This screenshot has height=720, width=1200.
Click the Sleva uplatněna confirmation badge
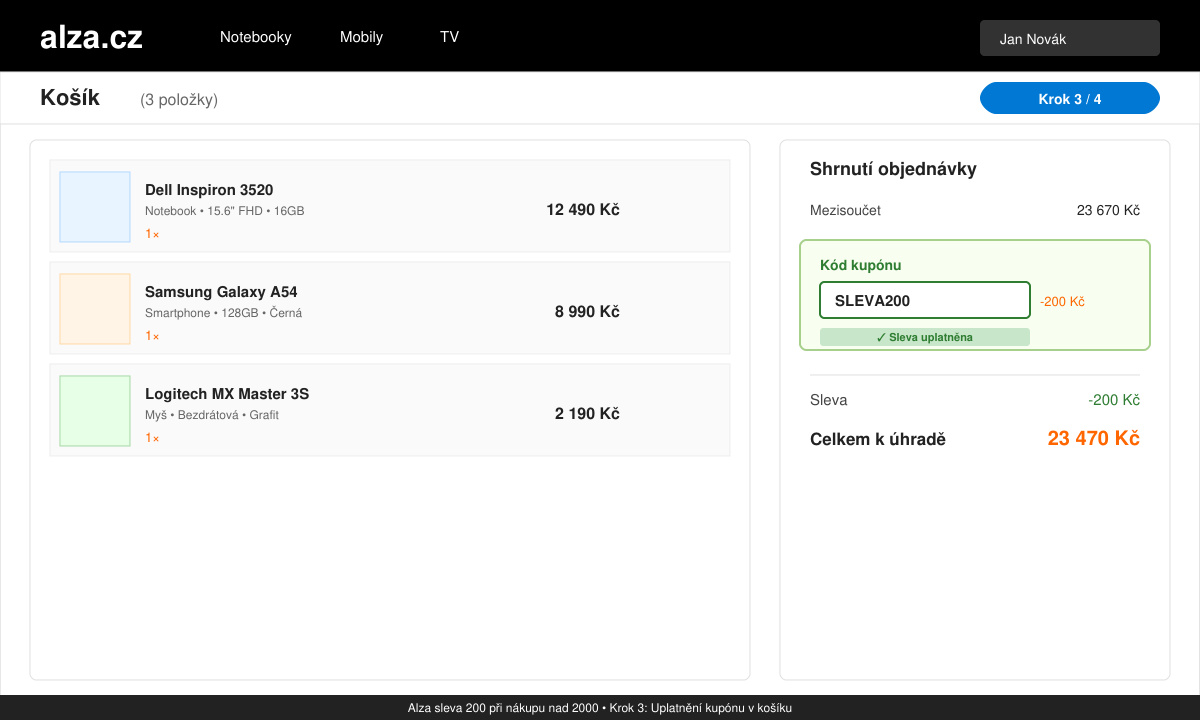point(925,337)
